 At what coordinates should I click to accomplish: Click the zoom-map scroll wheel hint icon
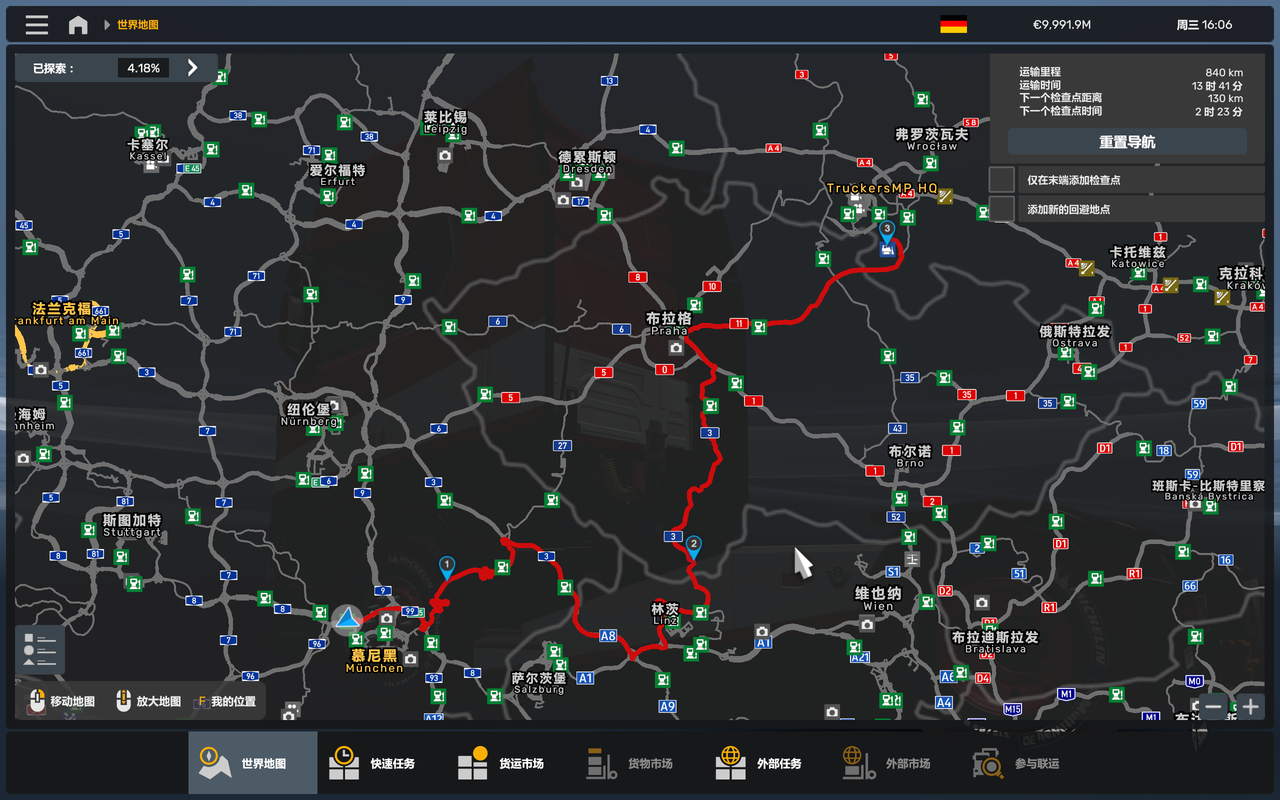(124, 701)
